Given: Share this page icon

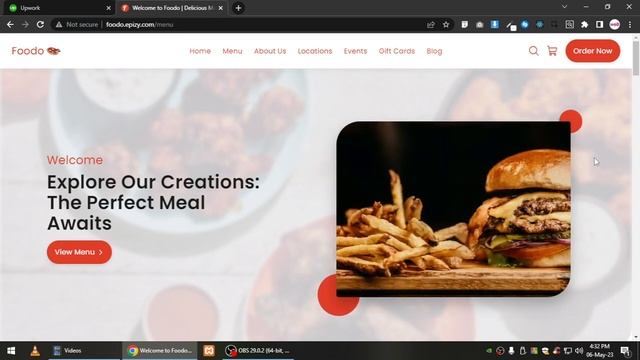Looking at the screenshot, I should (431, 24).
